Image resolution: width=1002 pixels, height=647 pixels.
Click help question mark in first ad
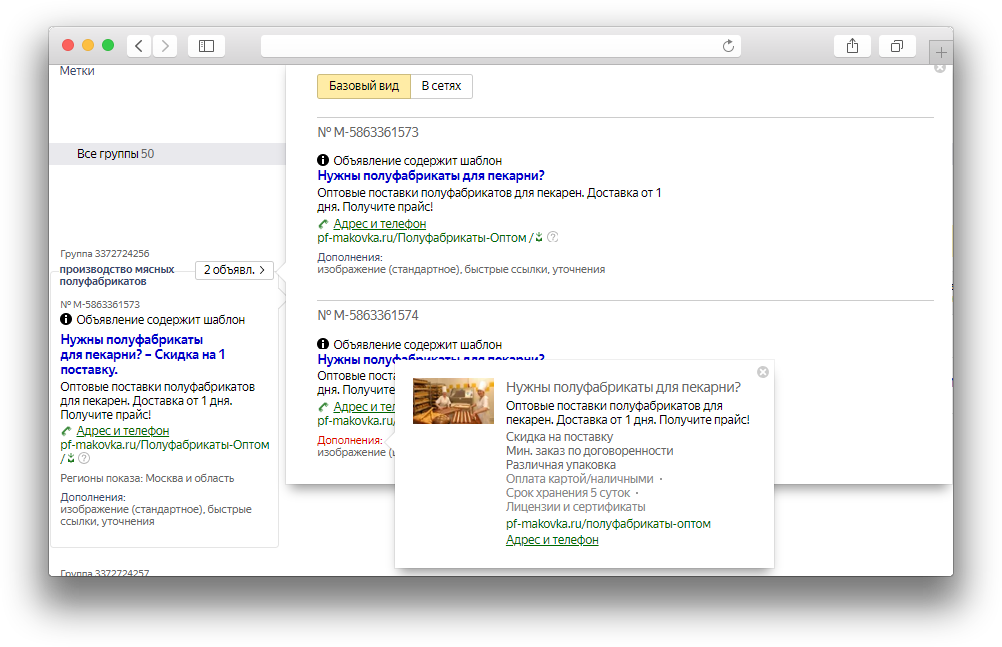coord(552,237)
